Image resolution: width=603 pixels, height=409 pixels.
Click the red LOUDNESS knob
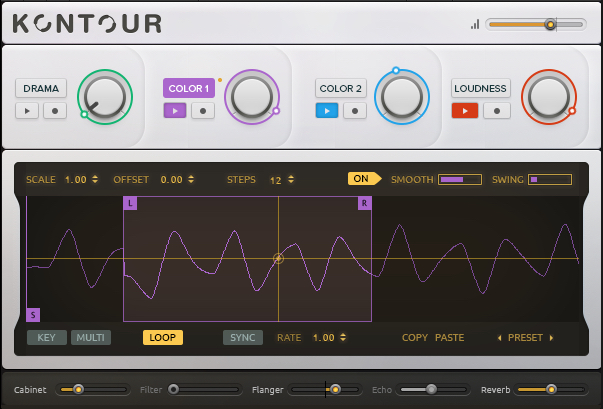(549, 97)
